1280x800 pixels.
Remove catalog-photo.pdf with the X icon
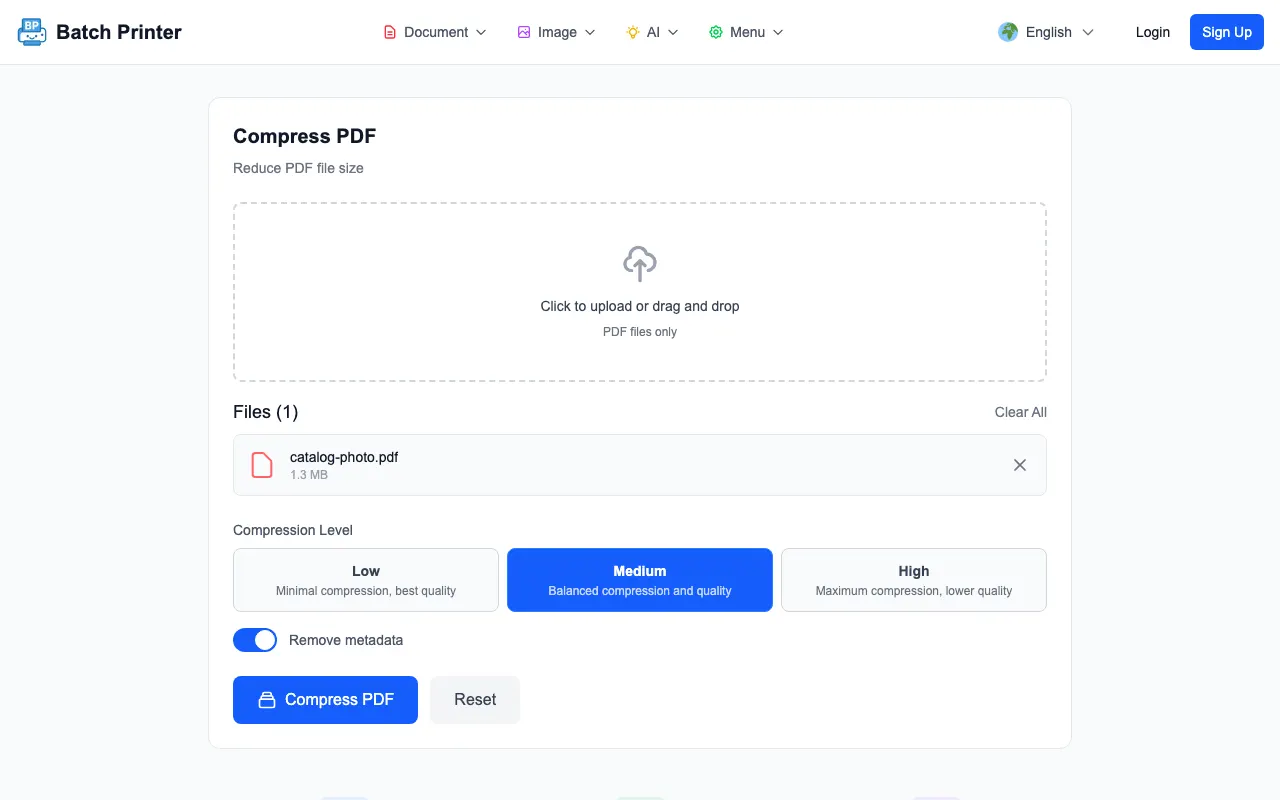pyautogui.click(x=1020, y=465)
